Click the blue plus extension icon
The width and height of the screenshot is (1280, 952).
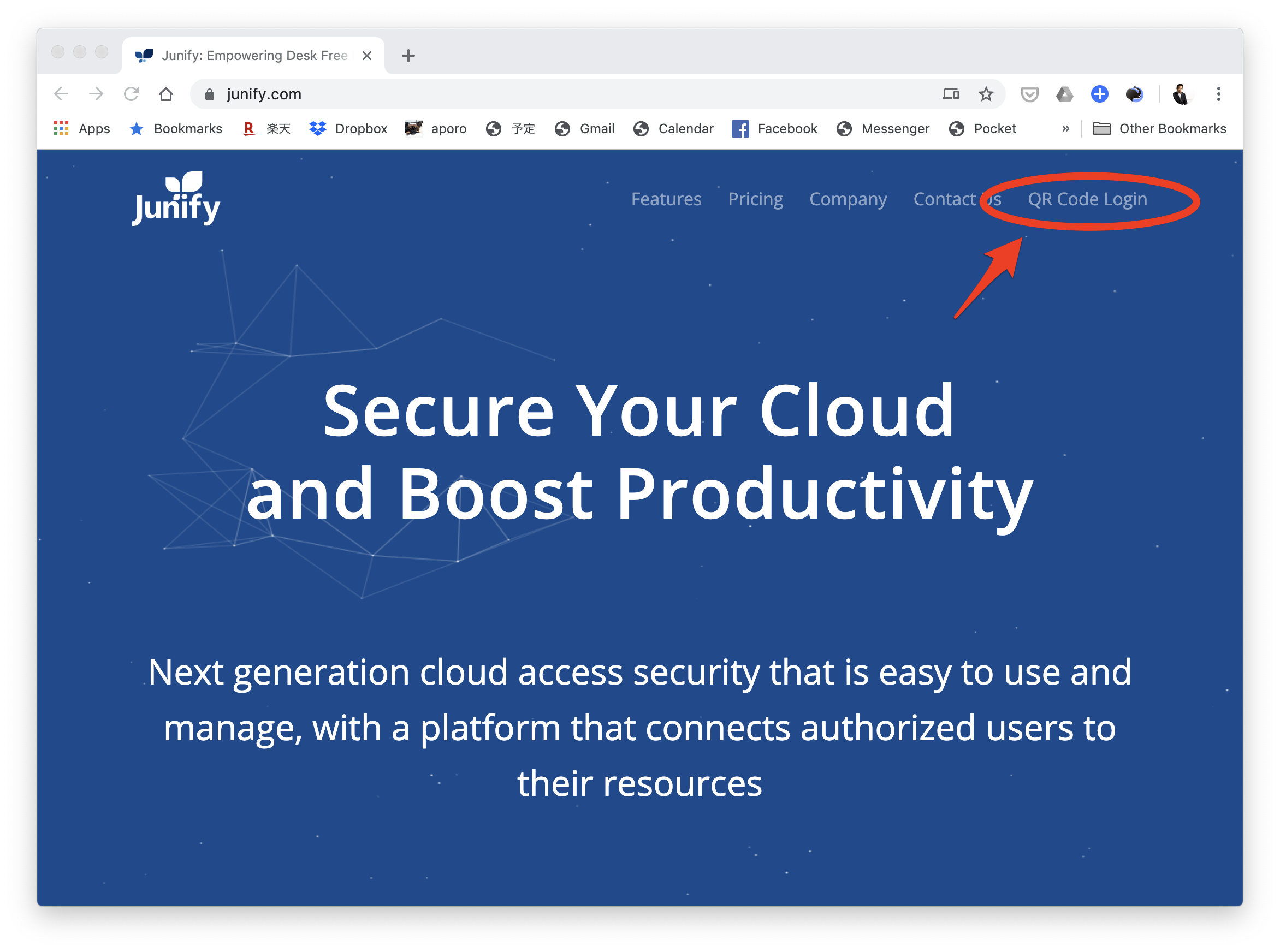click(1099, 94)
